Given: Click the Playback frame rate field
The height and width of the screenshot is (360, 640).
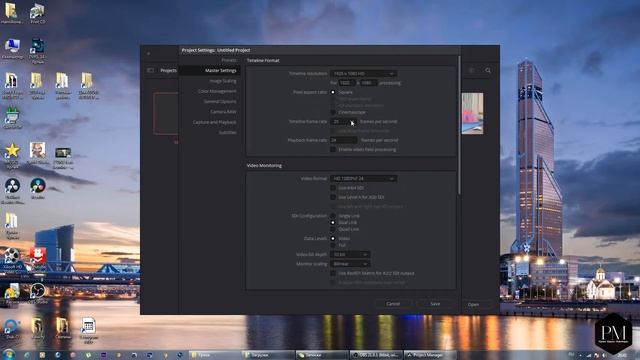Looking at the screenshot, I should (x=344, y=140).
